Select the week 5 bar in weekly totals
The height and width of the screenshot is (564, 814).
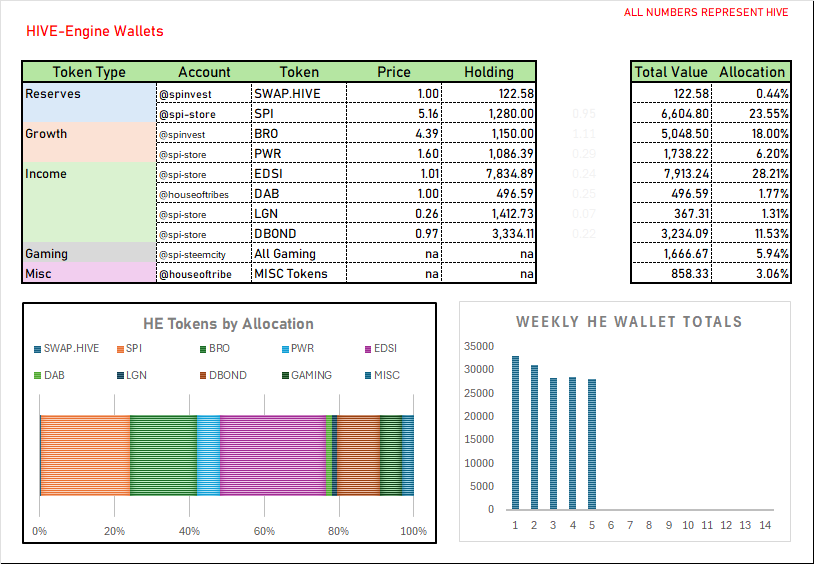[x=592, y=444]
